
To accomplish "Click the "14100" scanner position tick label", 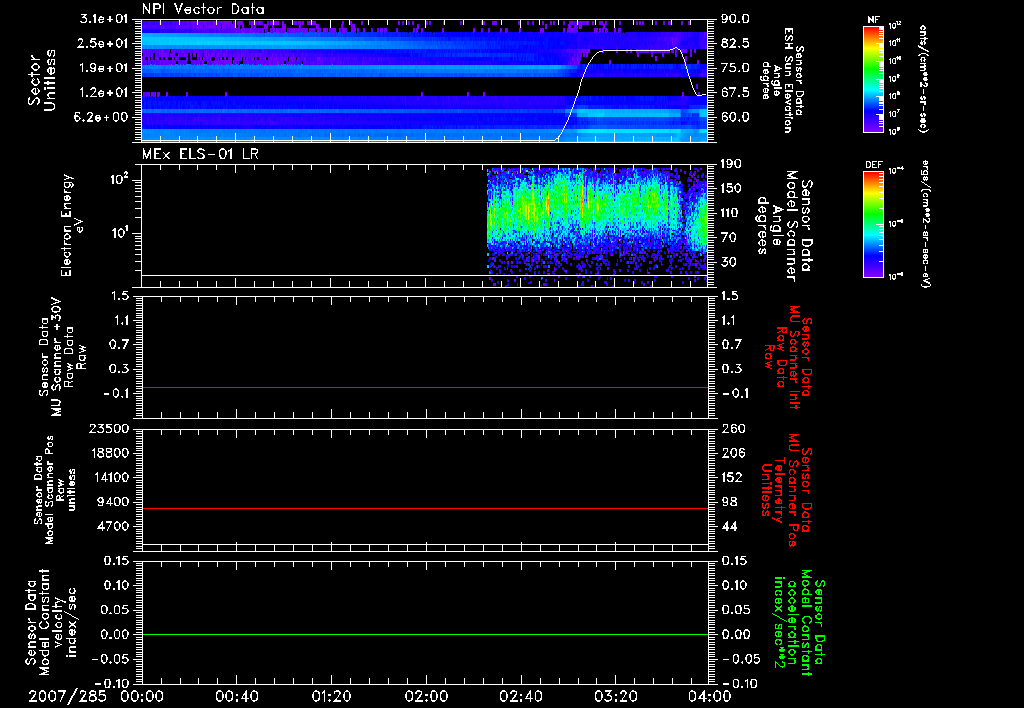I will point(108,477).
